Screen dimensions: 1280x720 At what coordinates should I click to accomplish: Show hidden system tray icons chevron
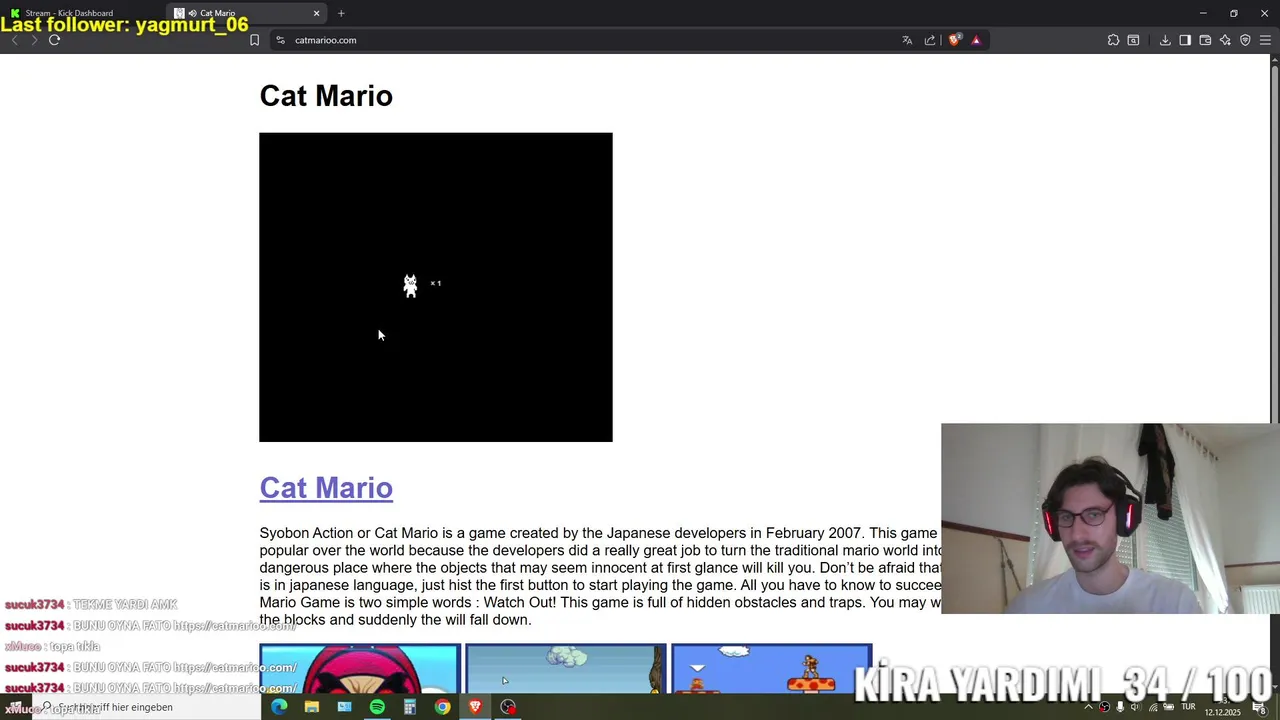tap(1089, 707)
